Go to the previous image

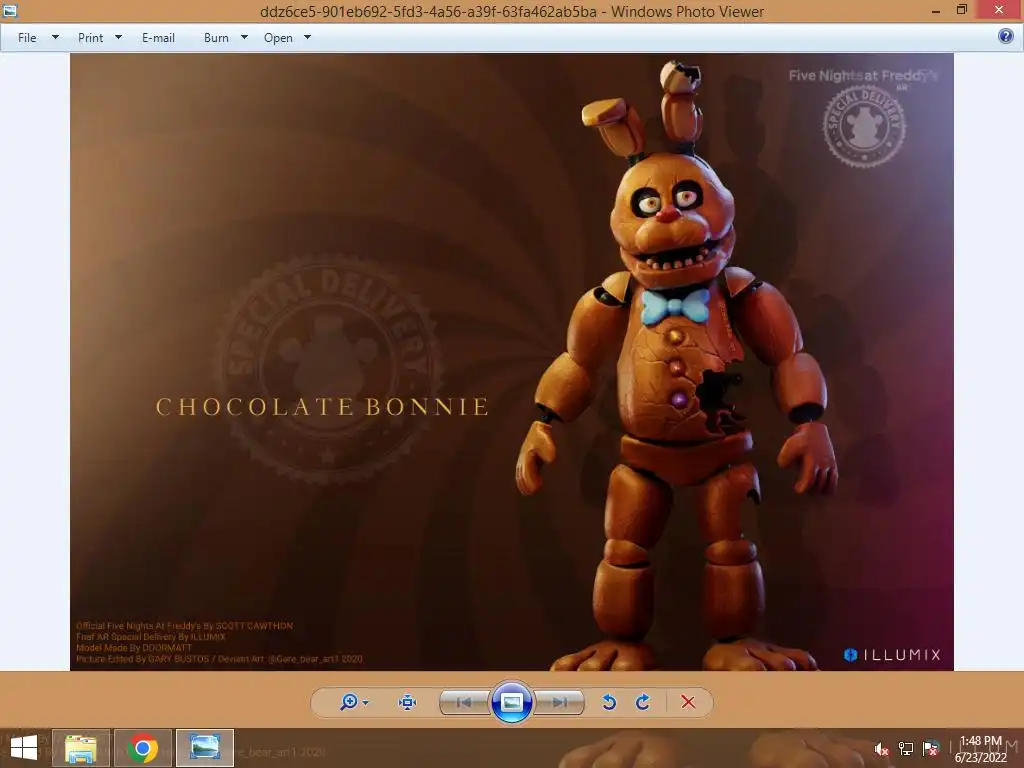pos(464,703)
